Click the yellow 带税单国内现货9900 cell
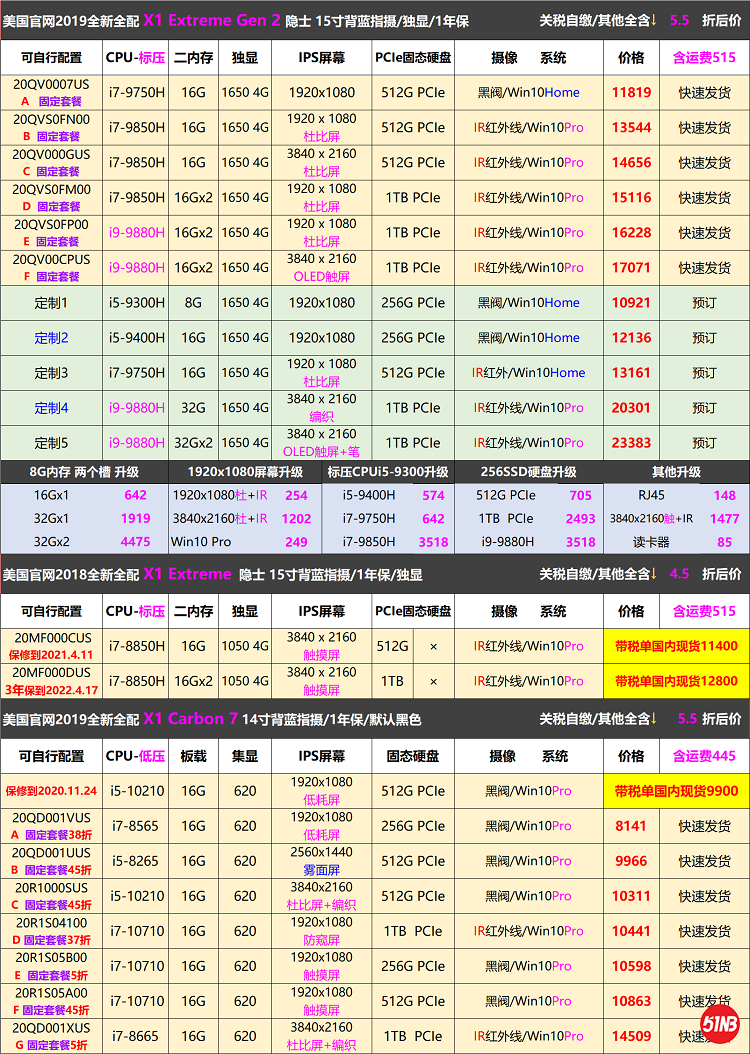The image size is (750, 1054). (x=676, y=791)
